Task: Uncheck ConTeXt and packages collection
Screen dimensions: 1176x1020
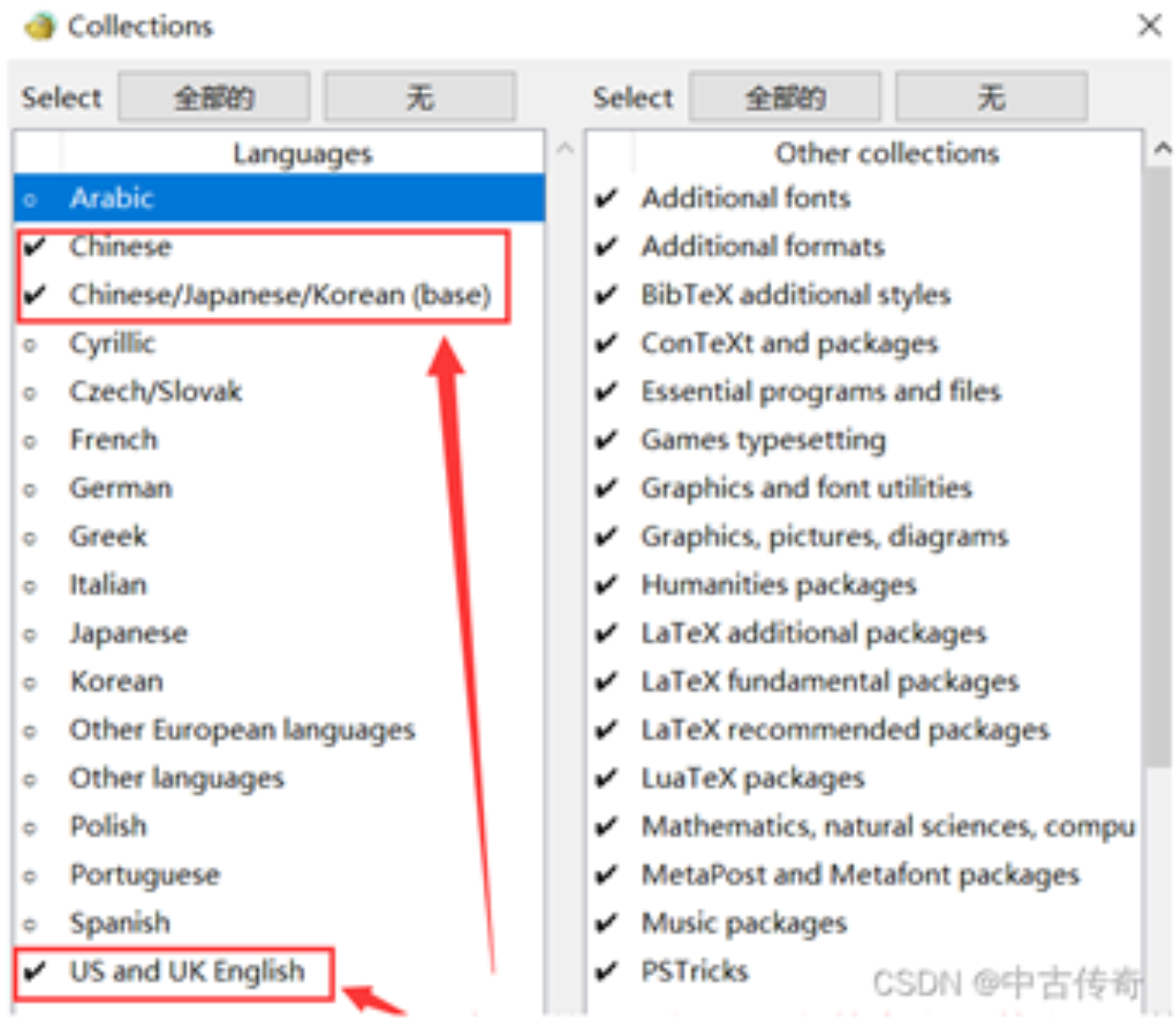Action: (x=863, y=343)
